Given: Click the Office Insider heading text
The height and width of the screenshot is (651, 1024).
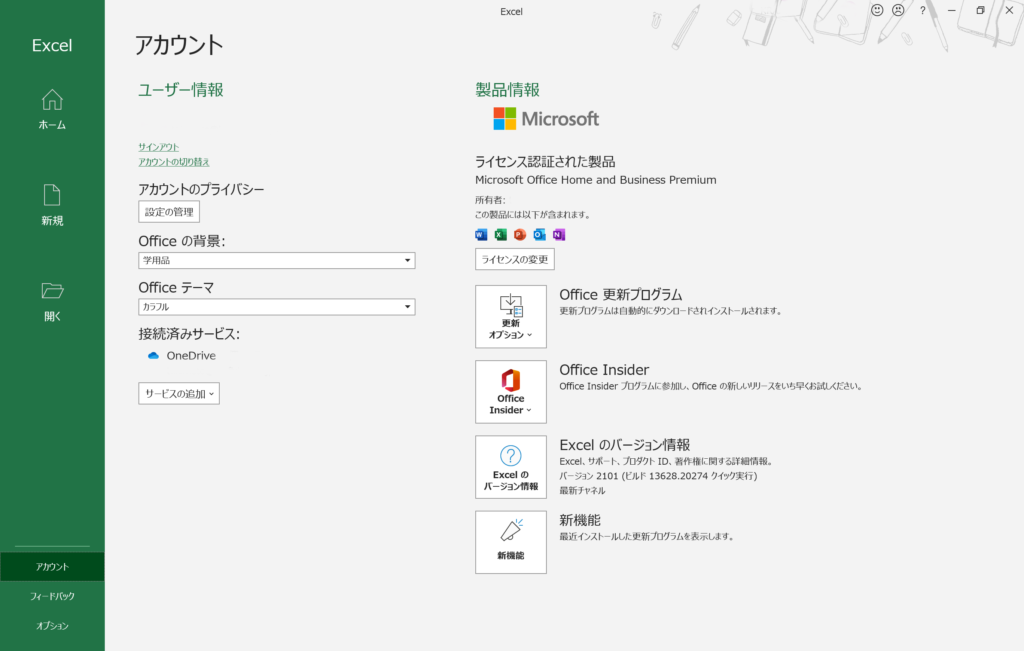Looking at the screenshot, I should (604, 370).
